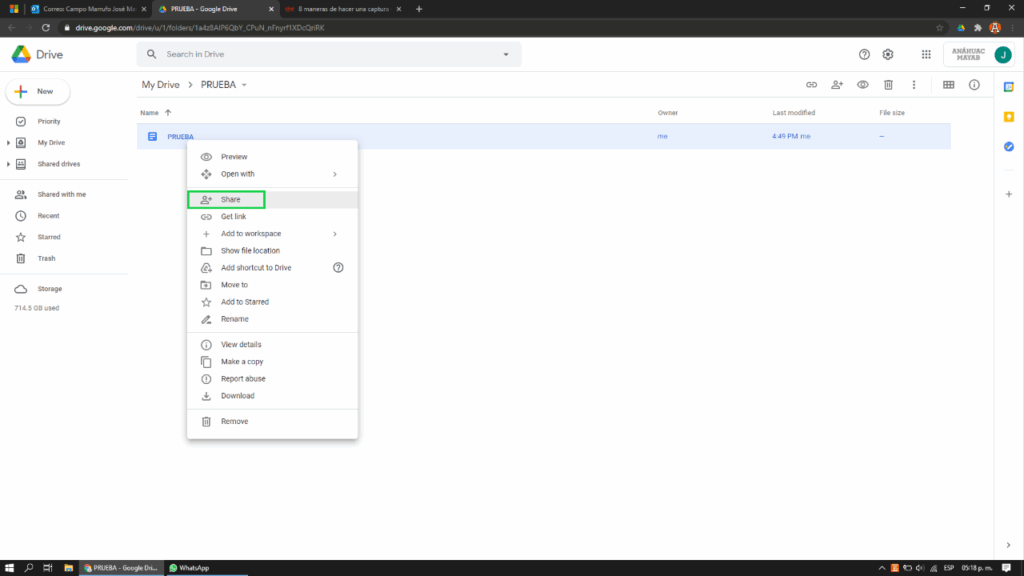This screenshot has height=576, width=1024.
Task: Open Google apps grid launcher
Action: (x=926, y=54)
